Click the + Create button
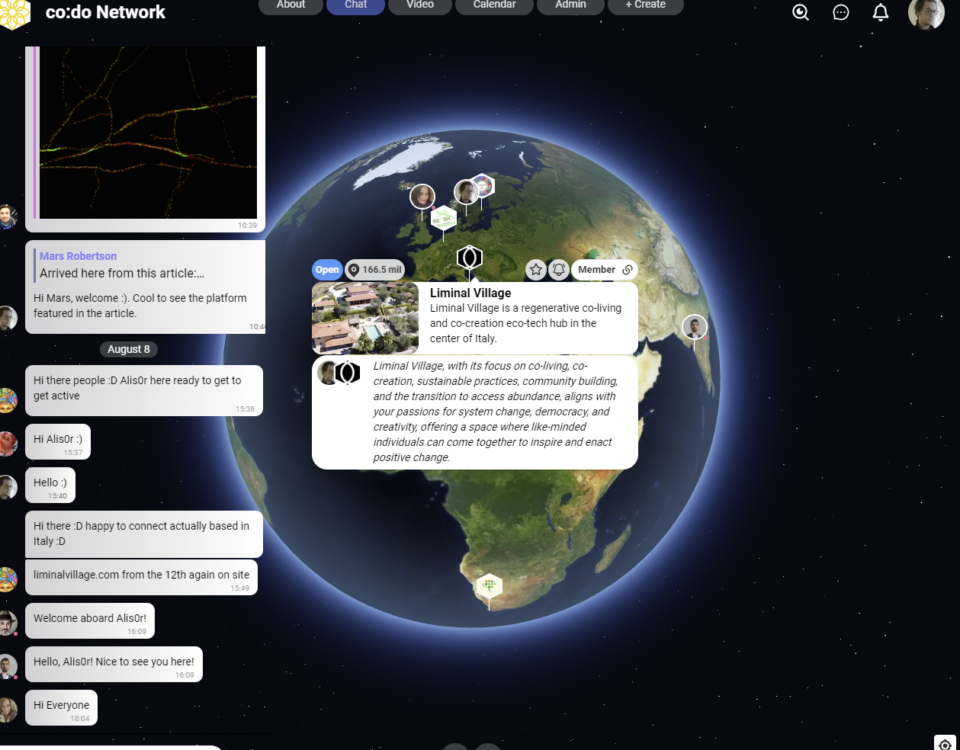 point(645,5)
